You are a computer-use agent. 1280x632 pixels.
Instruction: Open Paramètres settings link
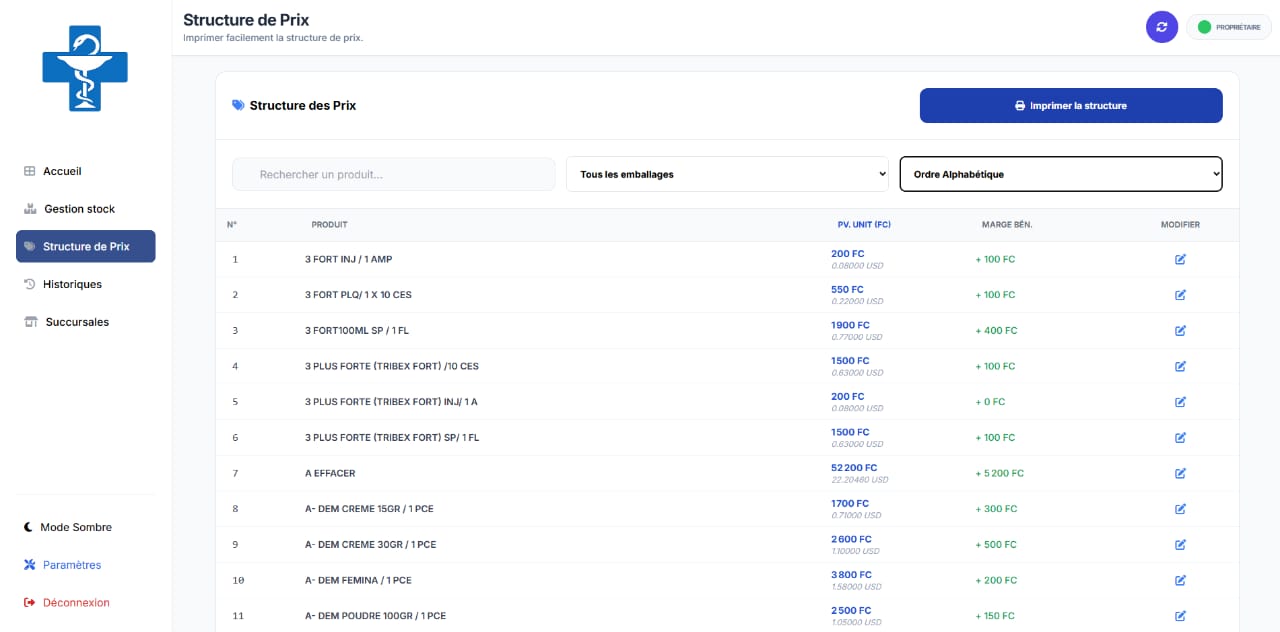pyautogui.click(x=63, y=565)
